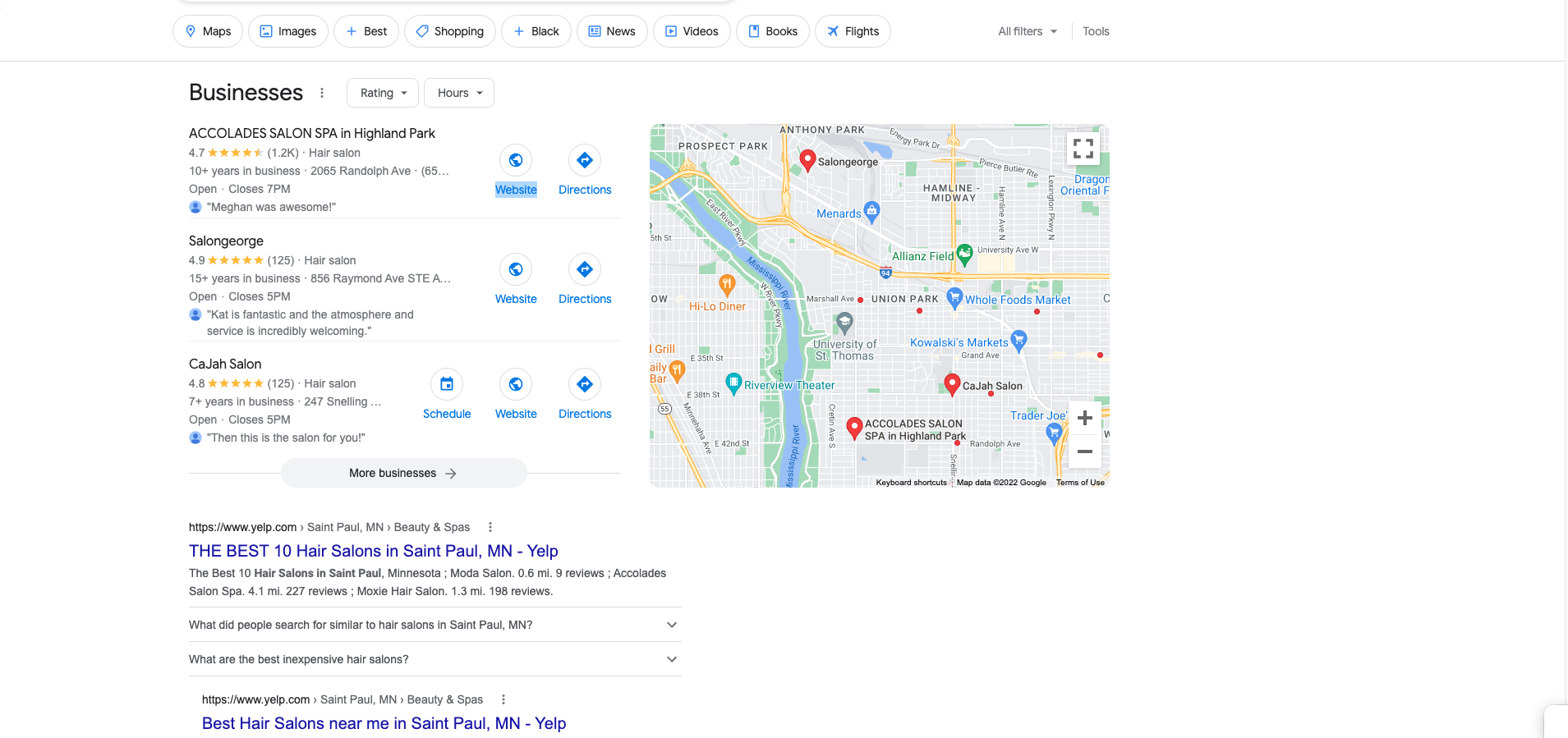Click the Trader Joe's map marker
The width and height of the screenshot is (1568, 738).
[x=1054, y=434]
